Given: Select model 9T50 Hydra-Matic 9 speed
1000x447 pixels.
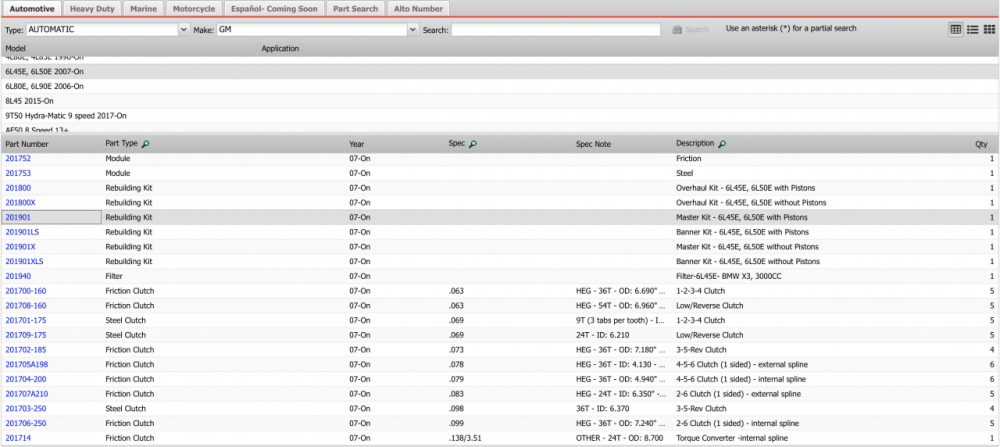Looking at the screenshot, I should point(58,115).
